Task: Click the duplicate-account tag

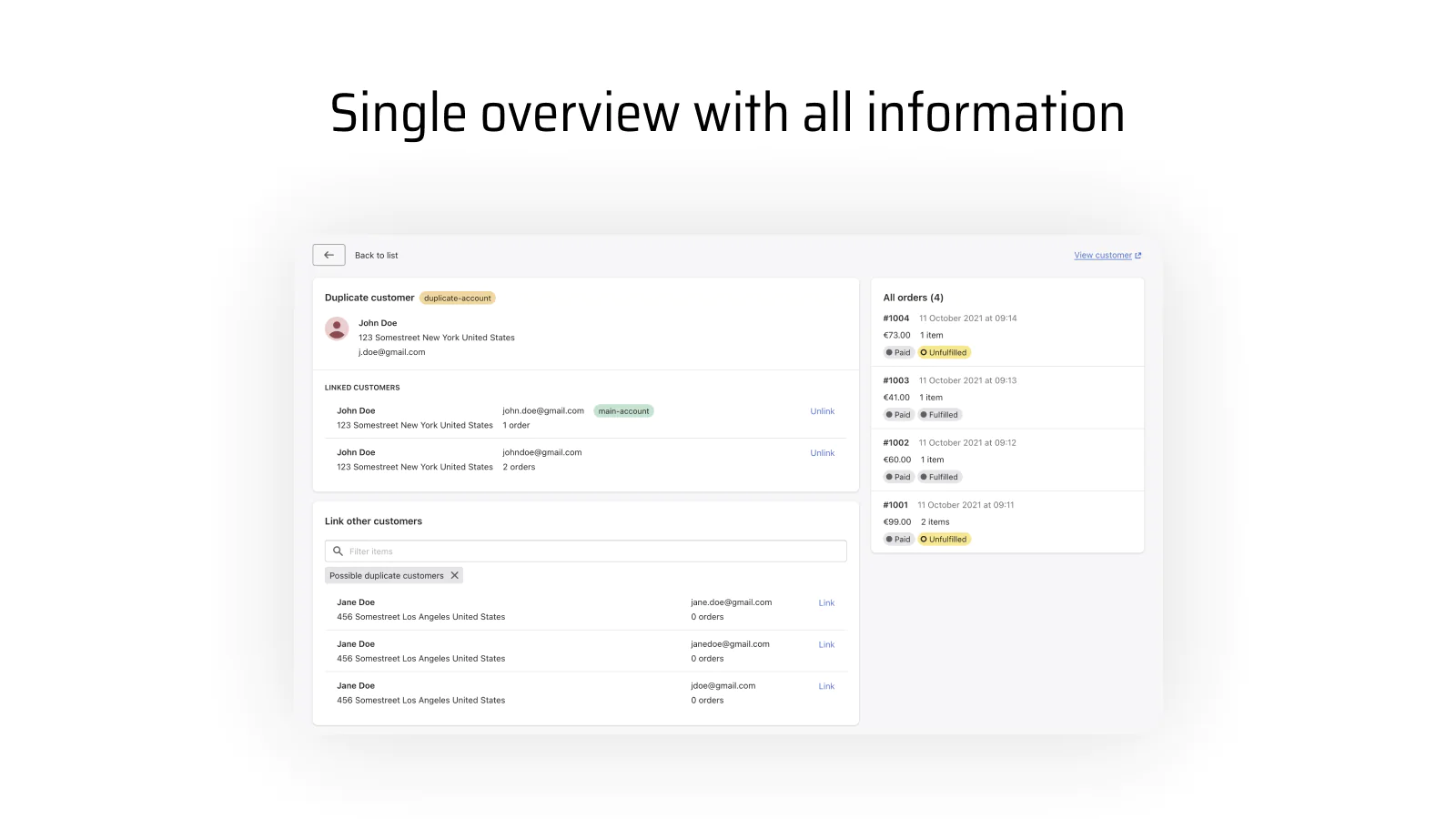Action: tap(457, 298)
